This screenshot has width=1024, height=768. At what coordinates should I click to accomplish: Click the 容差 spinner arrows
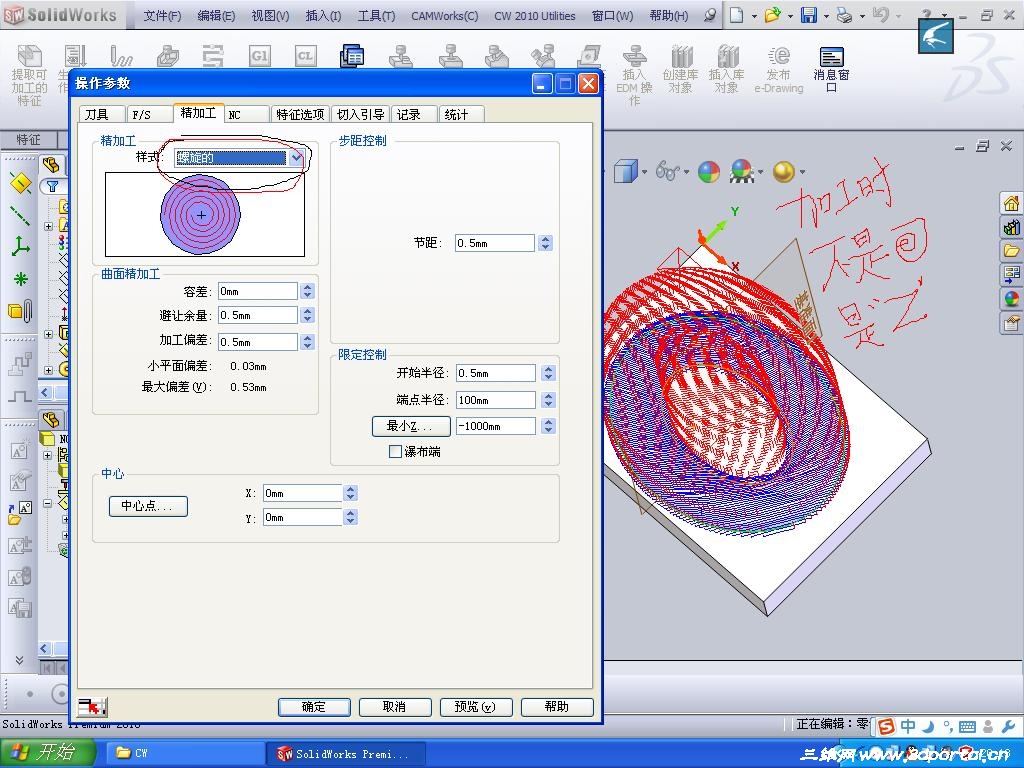click(x=308, y=291)
